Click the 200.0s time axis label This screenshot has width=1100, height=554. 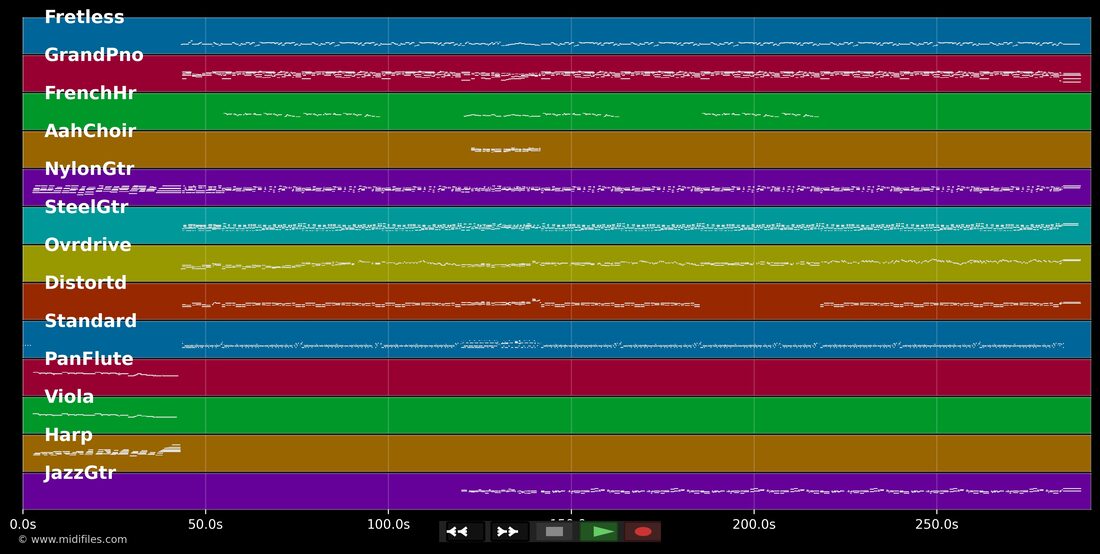pyautogui.click(x=754, y=524)
